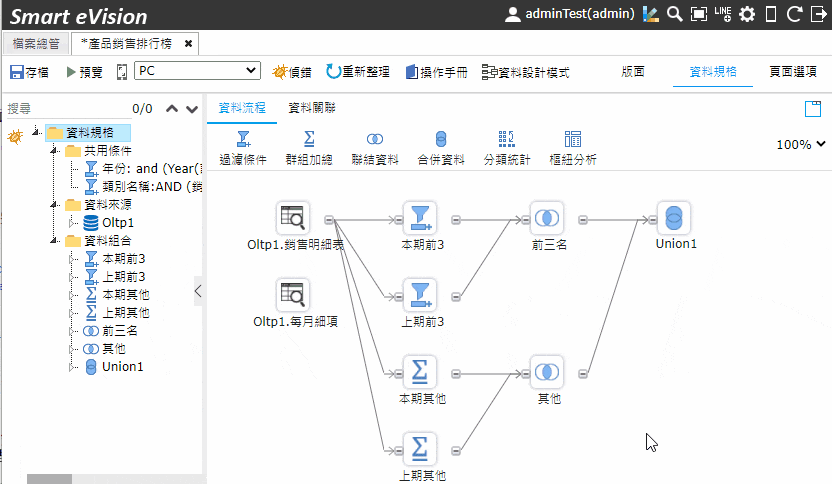
Task: Run the 預覽 preview play button
Action: click(71, 72)
